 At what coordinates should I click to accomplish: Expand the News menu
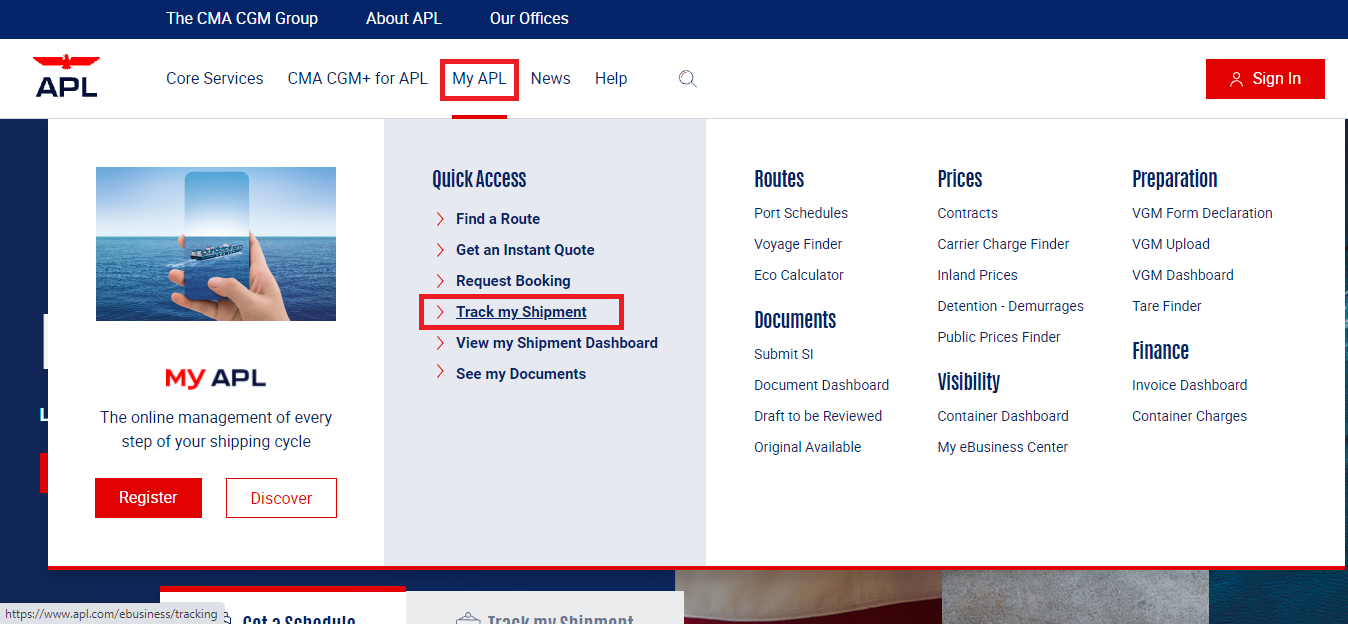(550, 79)
